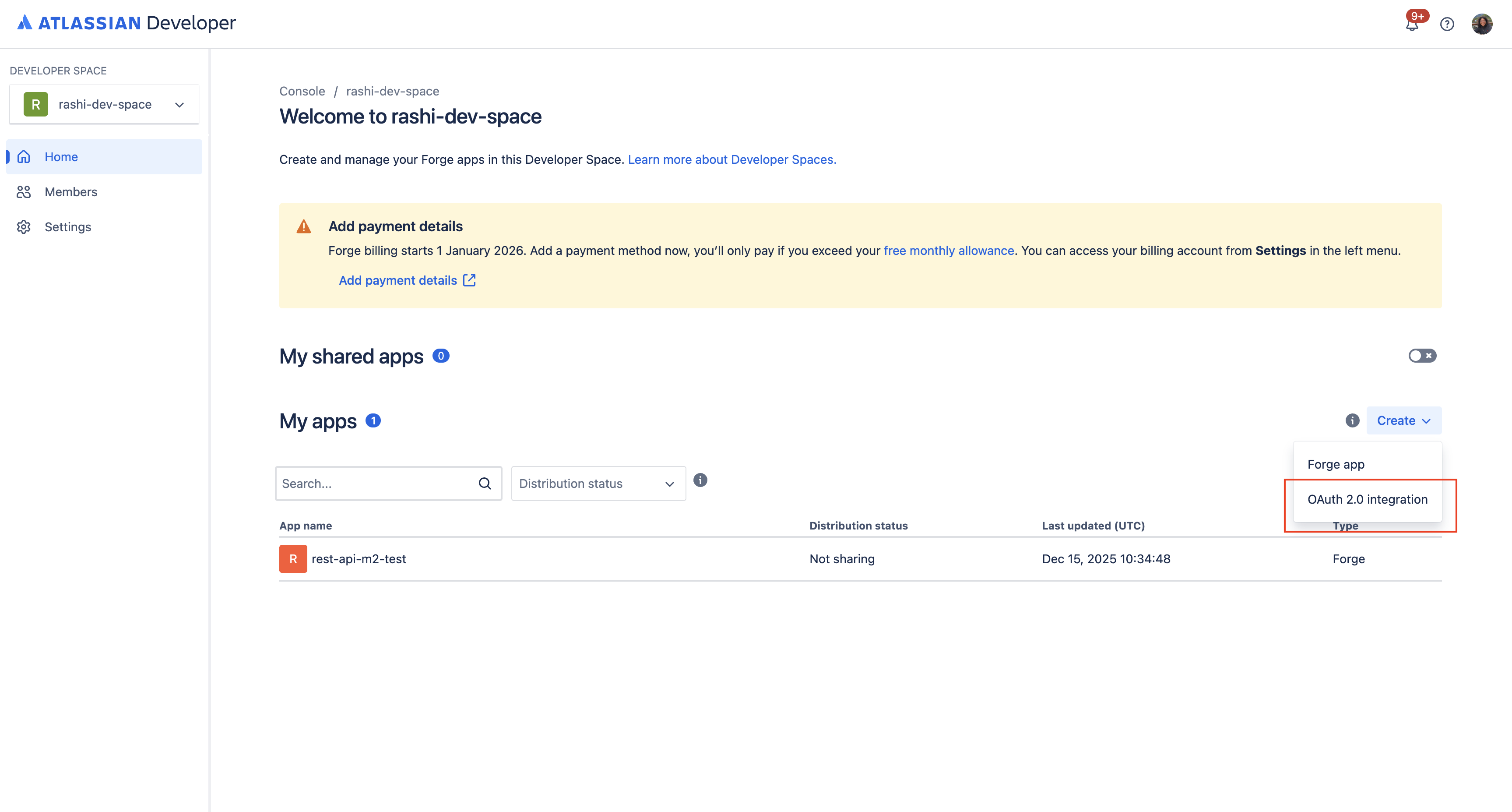1512x812 pixels.
Task: Open Settings via the gear icon
Action: tap(24, 226)
